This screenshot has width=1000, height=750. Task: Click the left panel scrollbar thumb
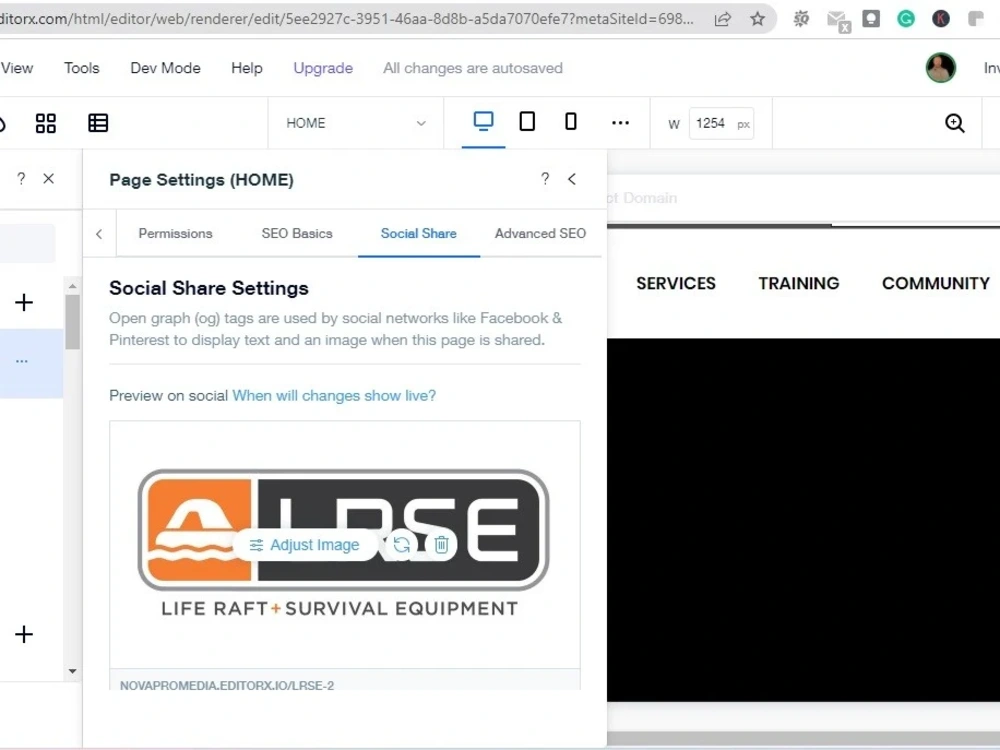tap(72, 321)
